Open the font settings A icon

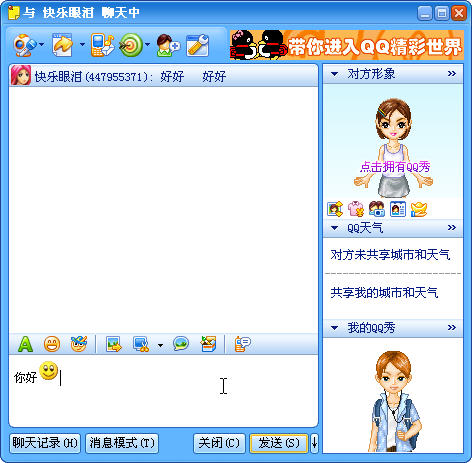(25, 344)
